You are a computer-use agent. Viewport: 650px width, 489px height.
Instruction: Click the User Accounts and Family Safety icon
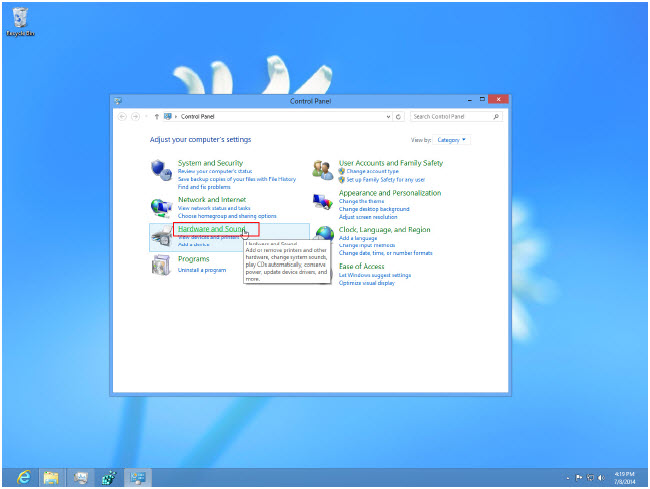[x=322, y=169]
